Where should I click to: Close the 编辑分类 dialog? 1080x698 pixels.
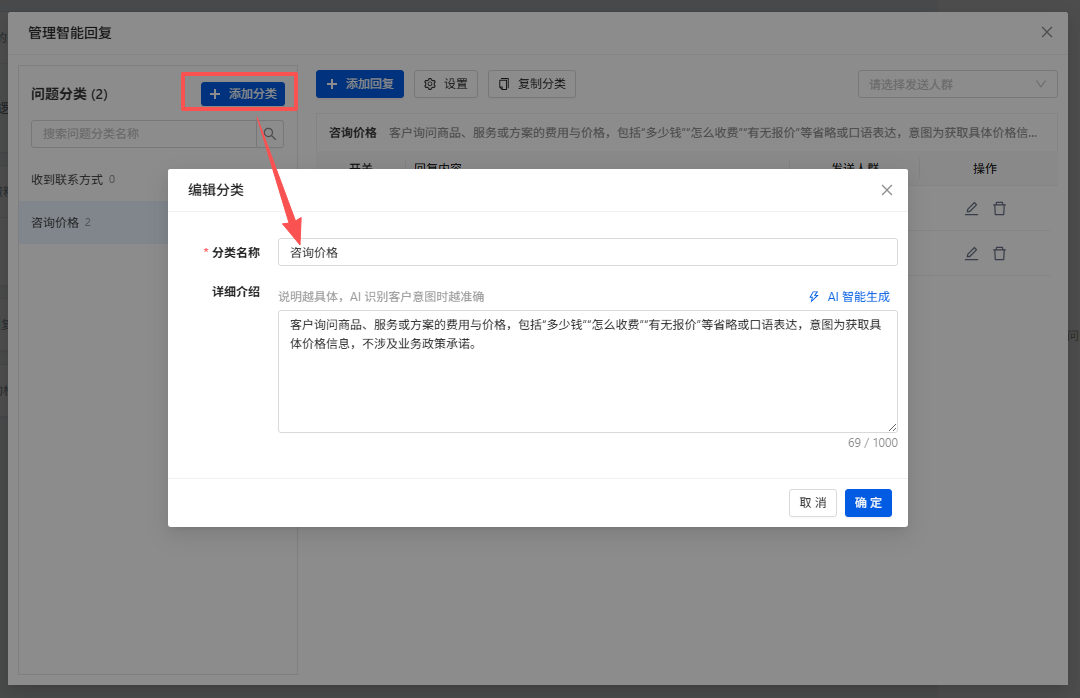[x=886, y=190]
